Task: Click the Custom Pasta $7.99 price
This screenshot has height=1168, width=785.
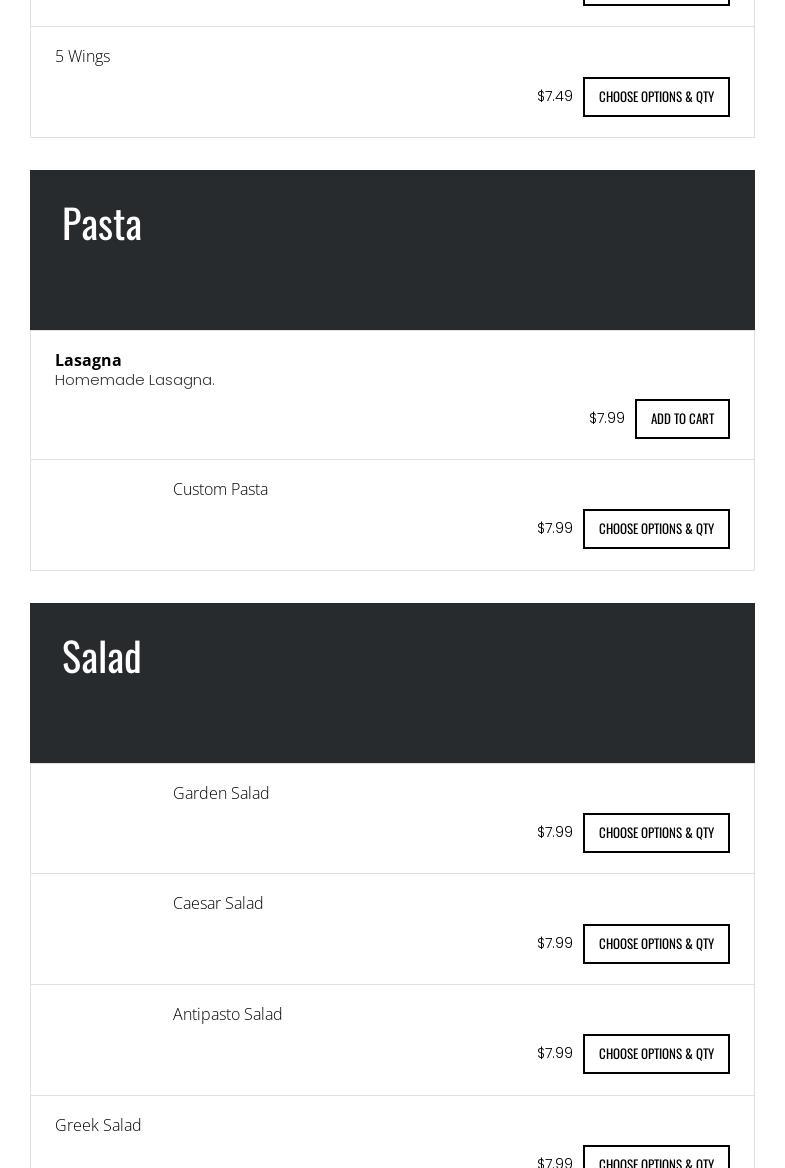Action: (555, 528)
